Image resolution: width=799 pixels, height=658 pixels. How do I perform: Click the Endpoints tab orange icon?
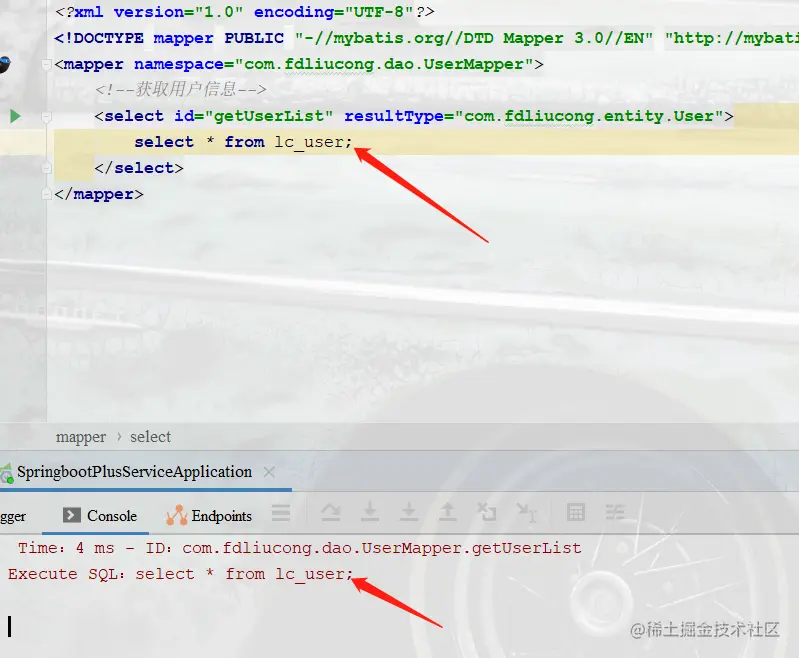click(x=176, y=515)
